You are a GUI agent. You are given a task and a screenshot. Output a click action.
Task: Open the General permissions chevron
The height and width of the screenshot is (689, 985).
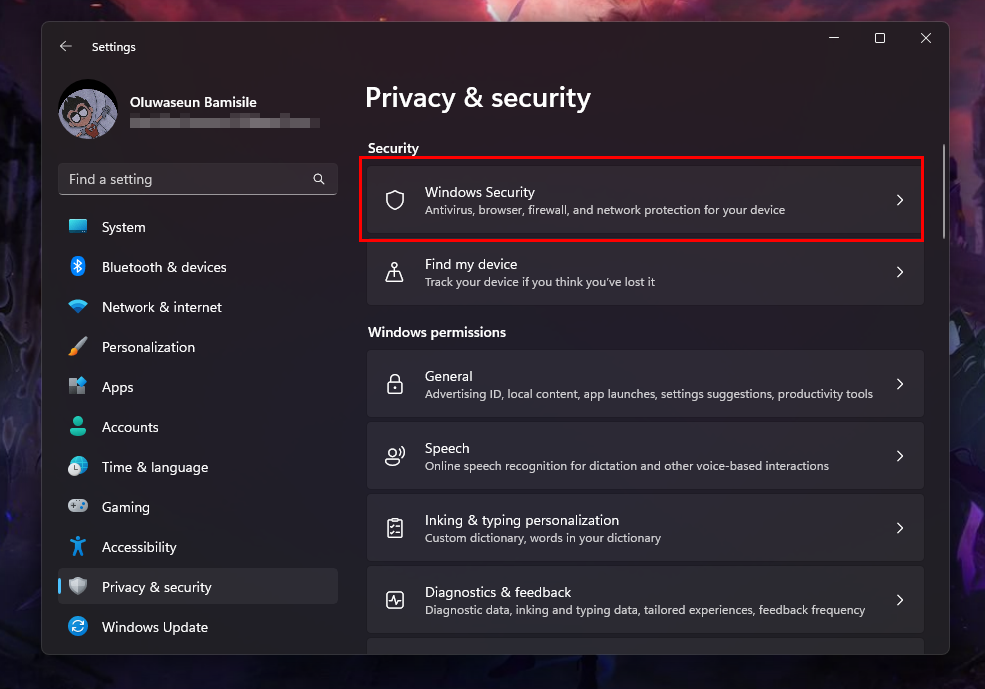(x=899, y=384)
